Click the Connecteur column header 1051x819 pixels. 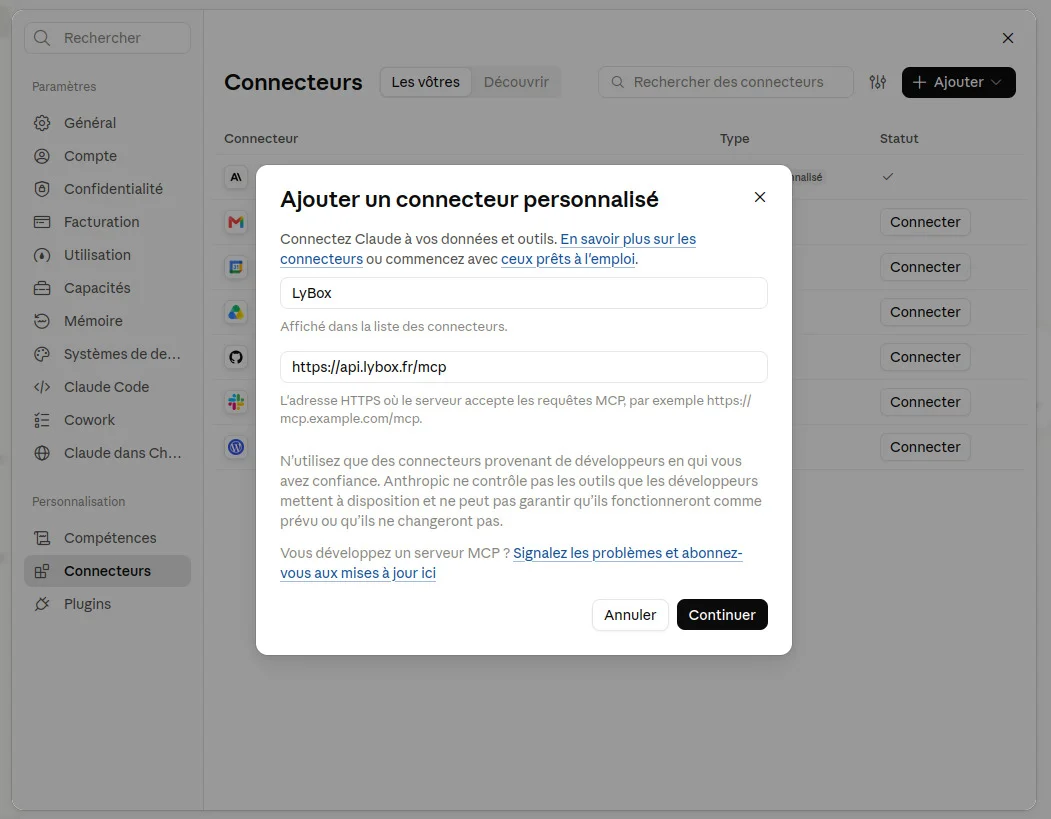point(261,139)
